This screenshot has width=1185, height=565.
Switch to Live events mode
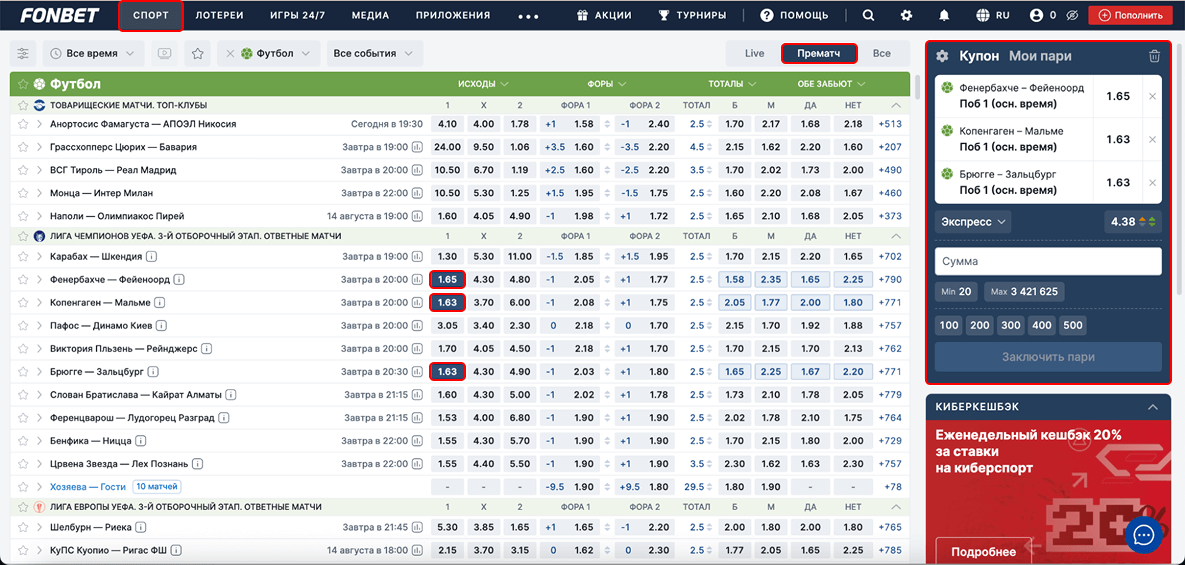click(x=754, y=54)
